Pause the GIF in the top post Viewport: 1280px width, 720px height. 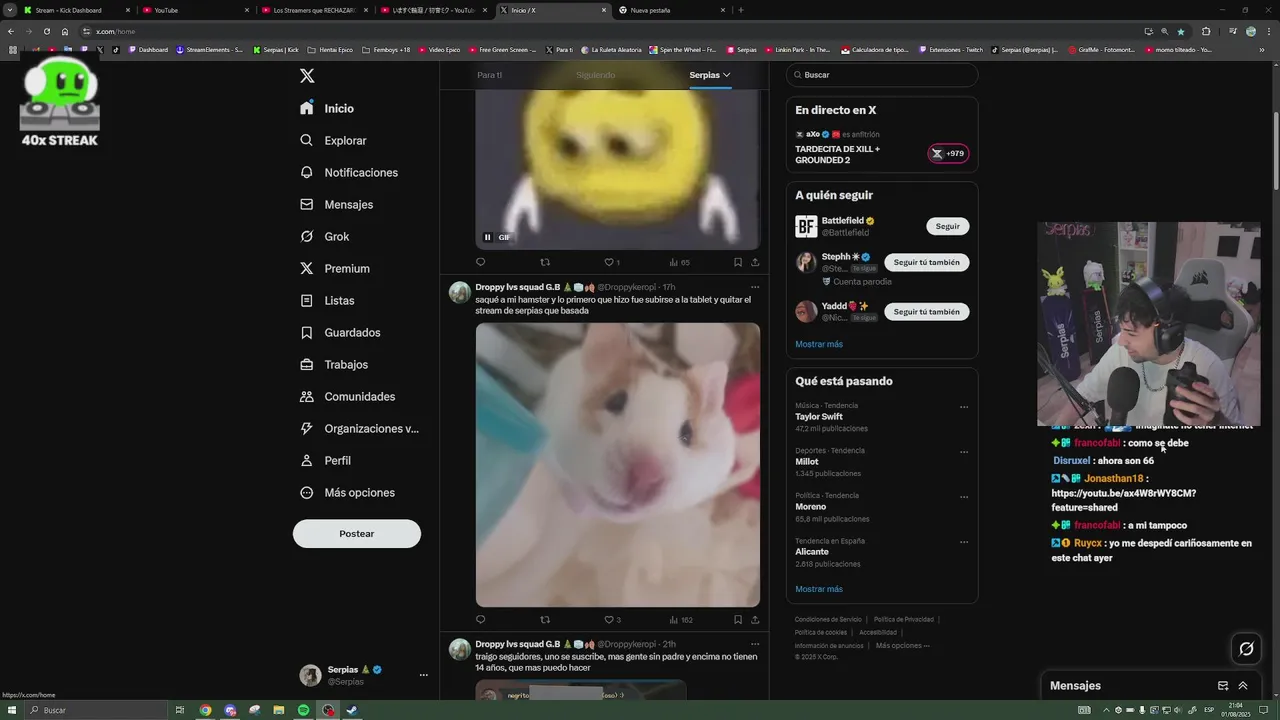coord(488,237)
